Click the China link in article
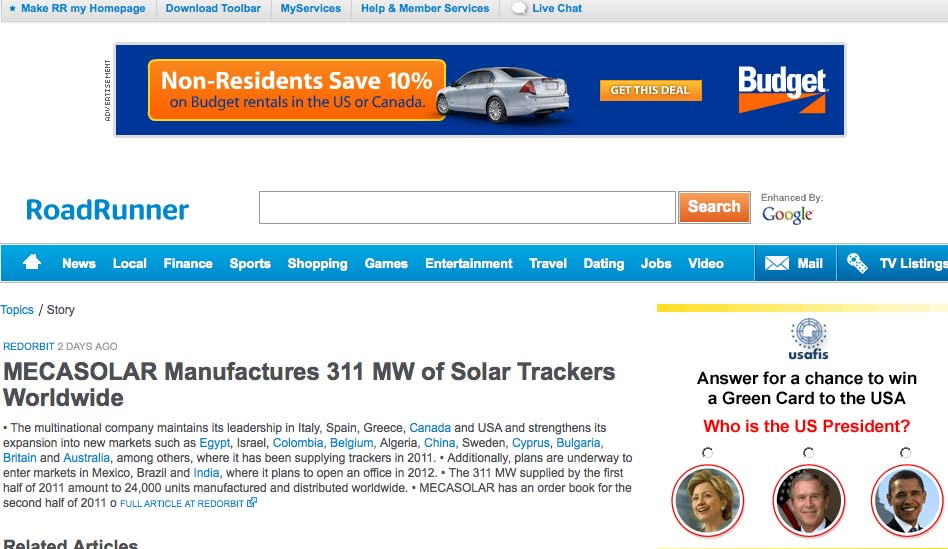Screen dimensions: 948x549 (440, 443)
